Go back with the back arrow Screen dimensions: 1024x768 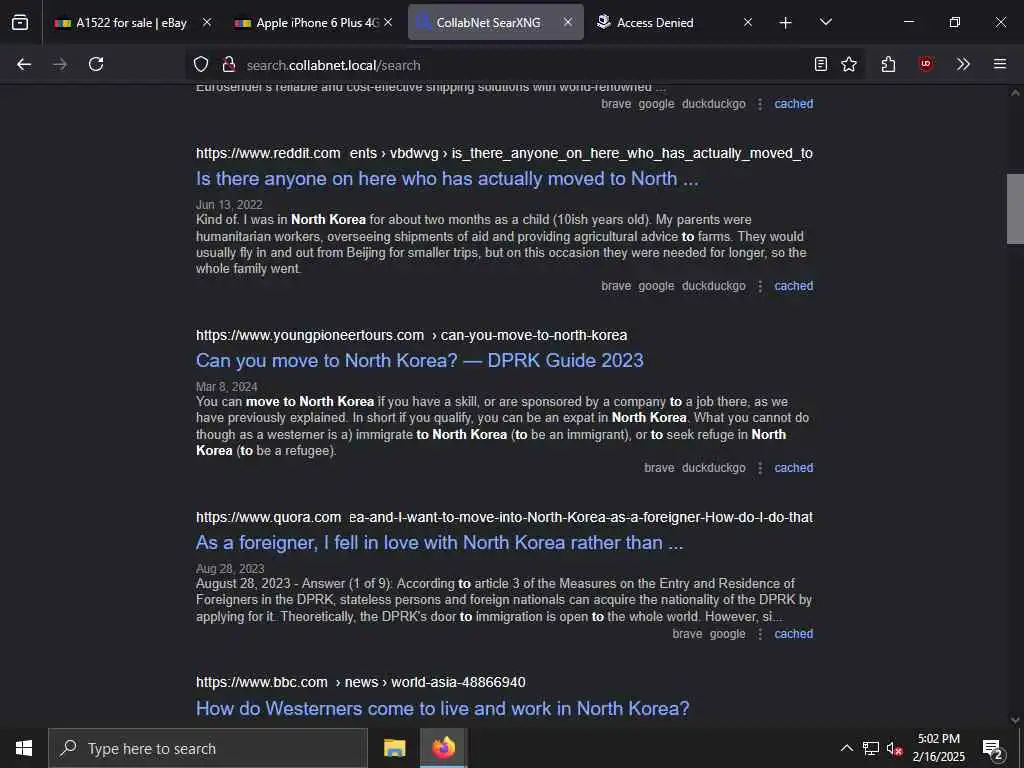(24, 64)
